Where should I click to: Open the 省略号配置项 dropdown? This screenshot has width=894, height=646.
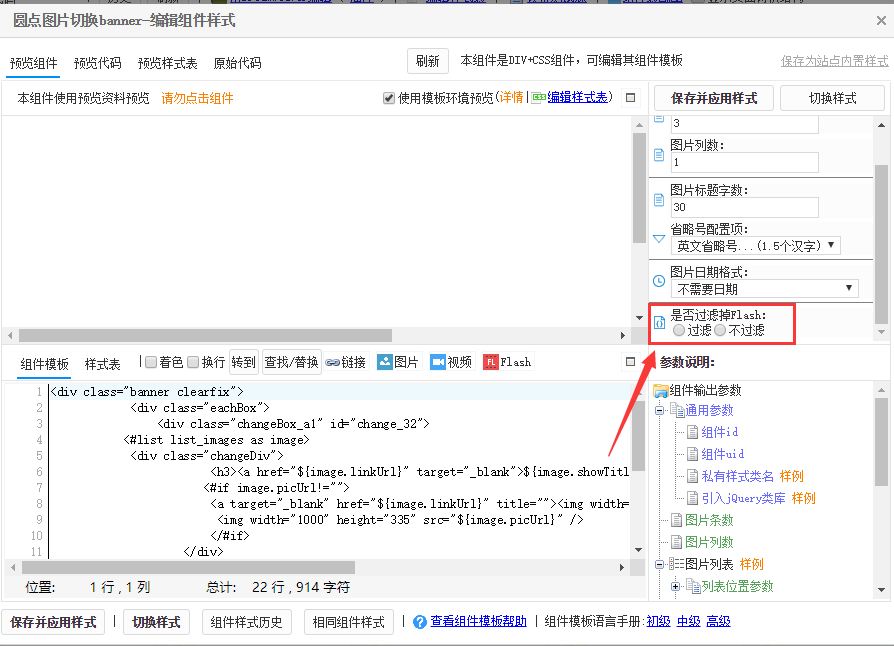coord(755,245)
